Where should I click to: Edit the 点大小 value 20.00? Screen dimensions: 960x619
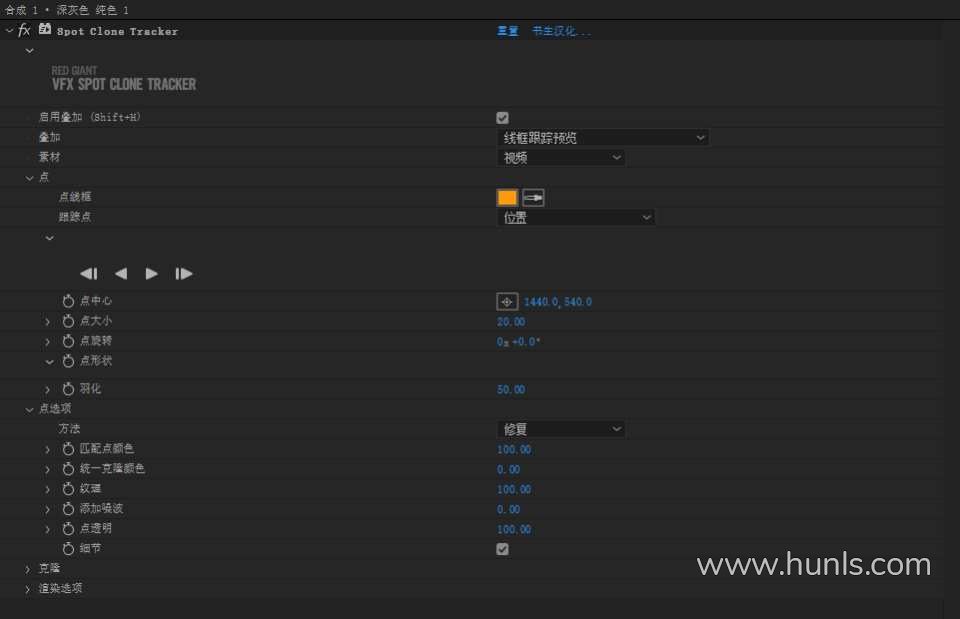click(511, 322)
